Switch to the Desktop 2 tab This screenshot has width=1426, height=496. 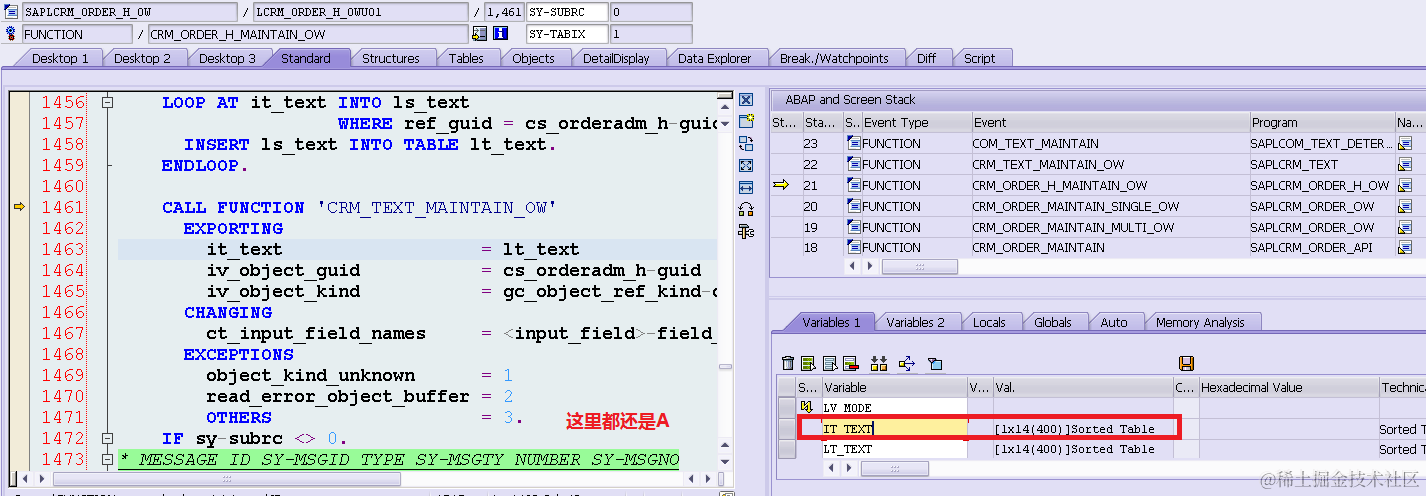click(142, 58)
